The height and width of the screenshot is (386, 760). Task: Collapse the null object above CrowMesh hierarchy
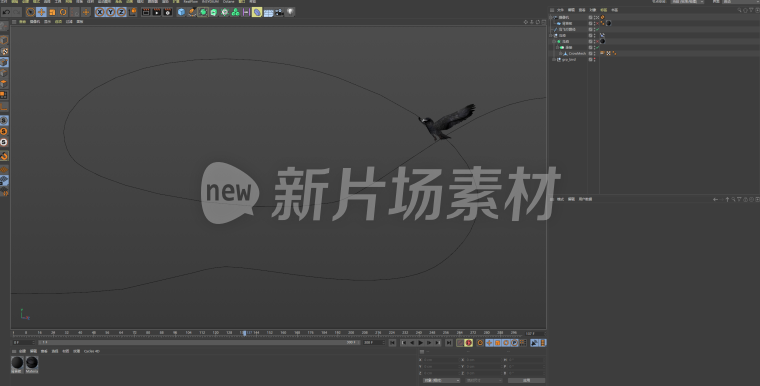551,35
